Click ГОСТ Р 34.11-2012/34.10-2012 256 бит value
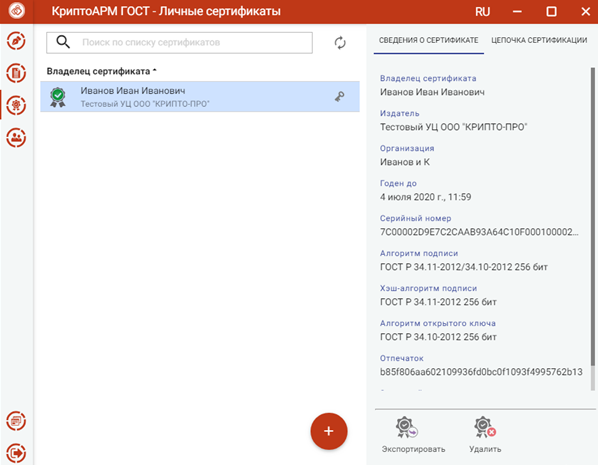 tap(464, 267)
